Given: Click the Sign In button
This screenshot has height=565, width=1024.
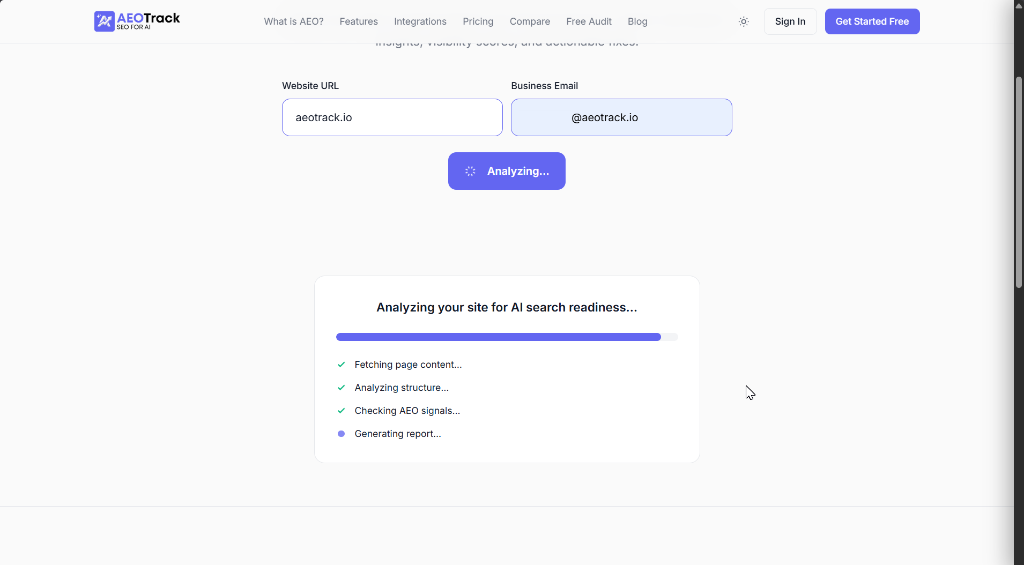Looking at the screenshot, I should point(790,22).
